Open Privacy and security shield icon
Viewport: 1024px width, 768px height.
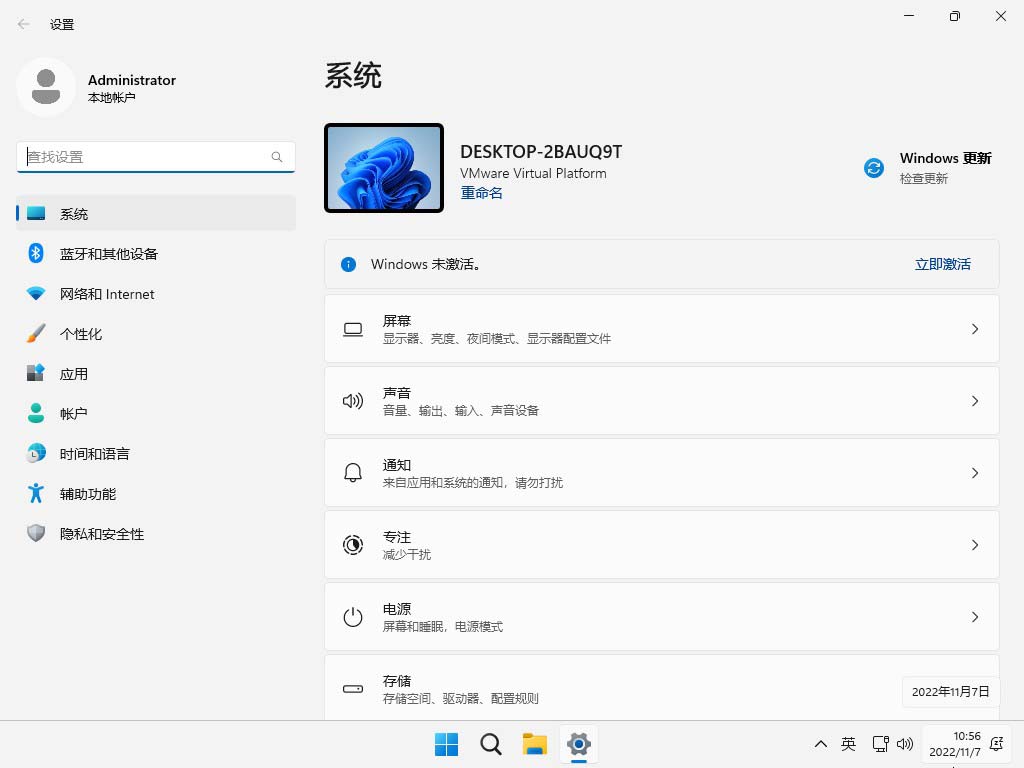(36, 534)
